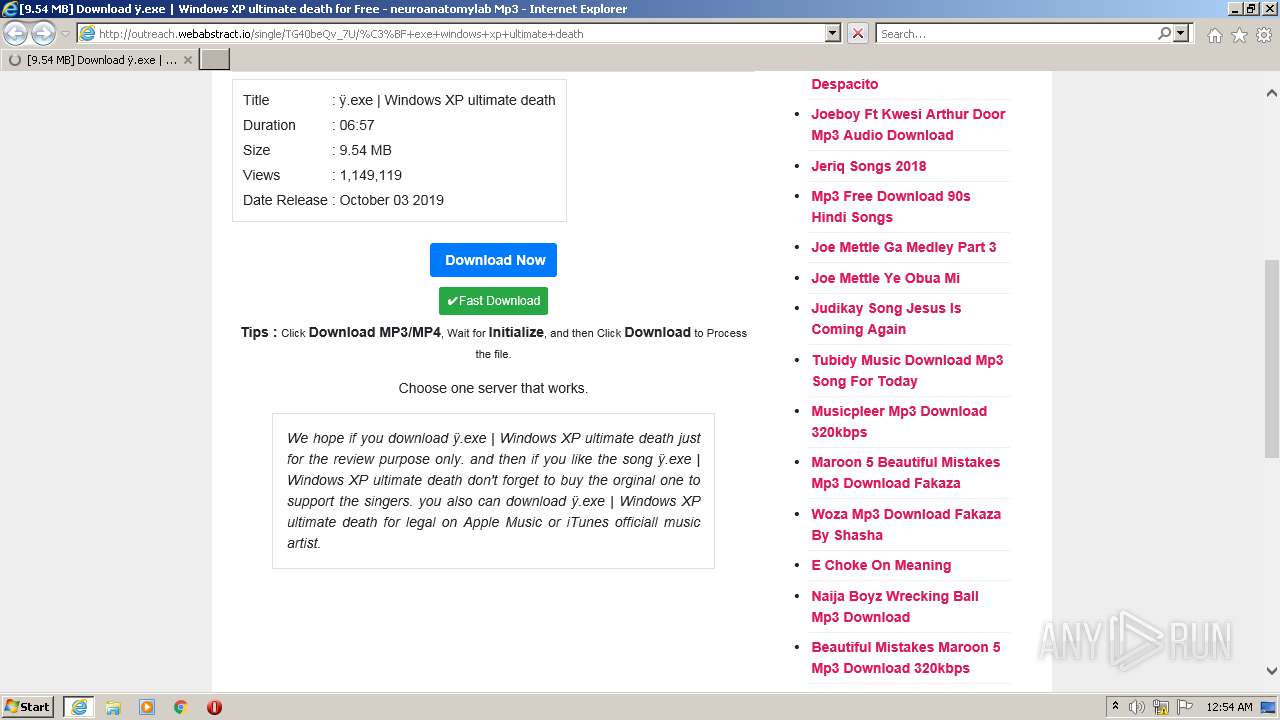
Task: Expand the address bar autocomplete dropdown
Action: click(x=832, y=33)
